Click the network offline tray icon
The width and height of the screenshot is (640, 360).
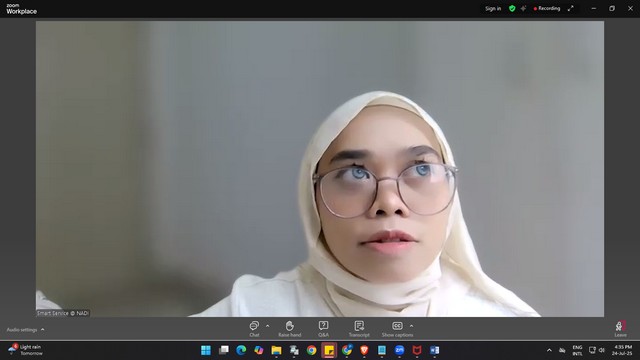point(562,350)
